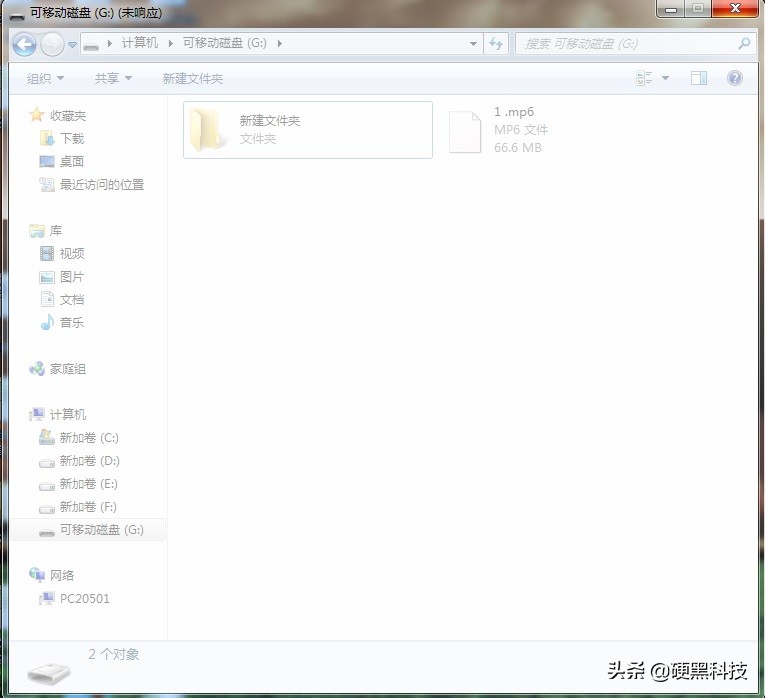Expand the arrow after 可移动磁盘 (G:) breadcrumb
Viewport: 765px width, 698px height.
pyautogui.click(x=280, y=43)
